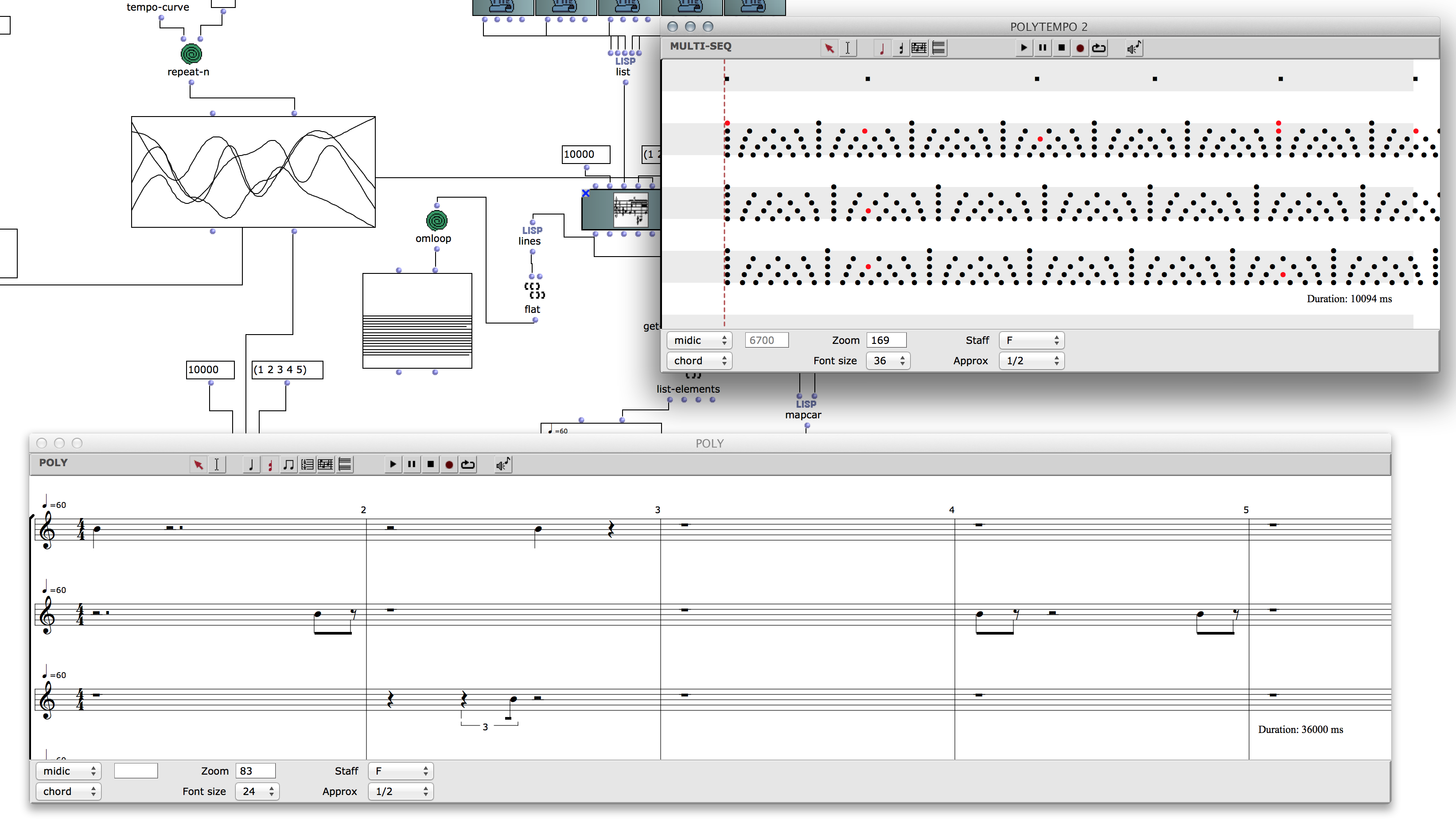
Task: Open the Staff dropdown in the POLYTEMPO 2 window
Action: 1031,340
